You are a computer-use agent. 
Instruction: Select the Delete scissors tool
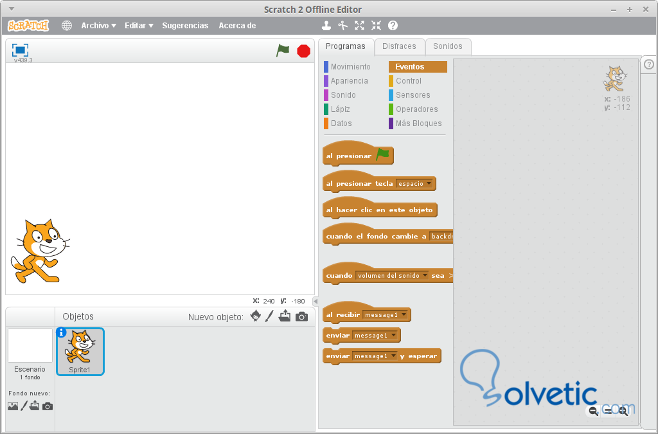pos(343,26)
